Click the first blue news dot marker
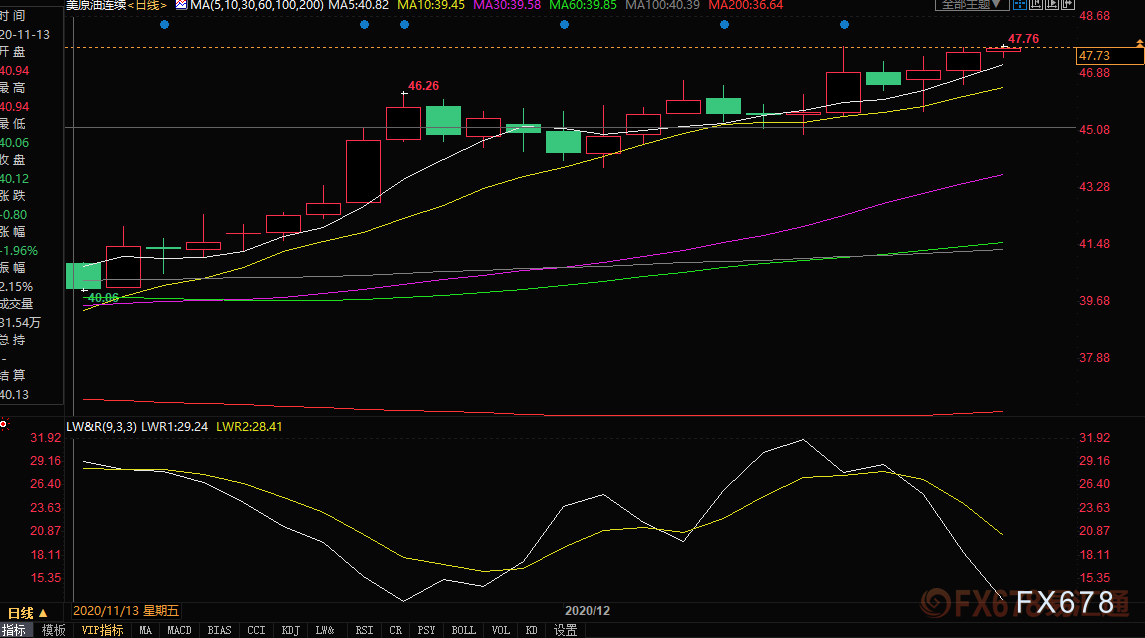Viewport: 1145px width, 638px height. coord(165,24)
